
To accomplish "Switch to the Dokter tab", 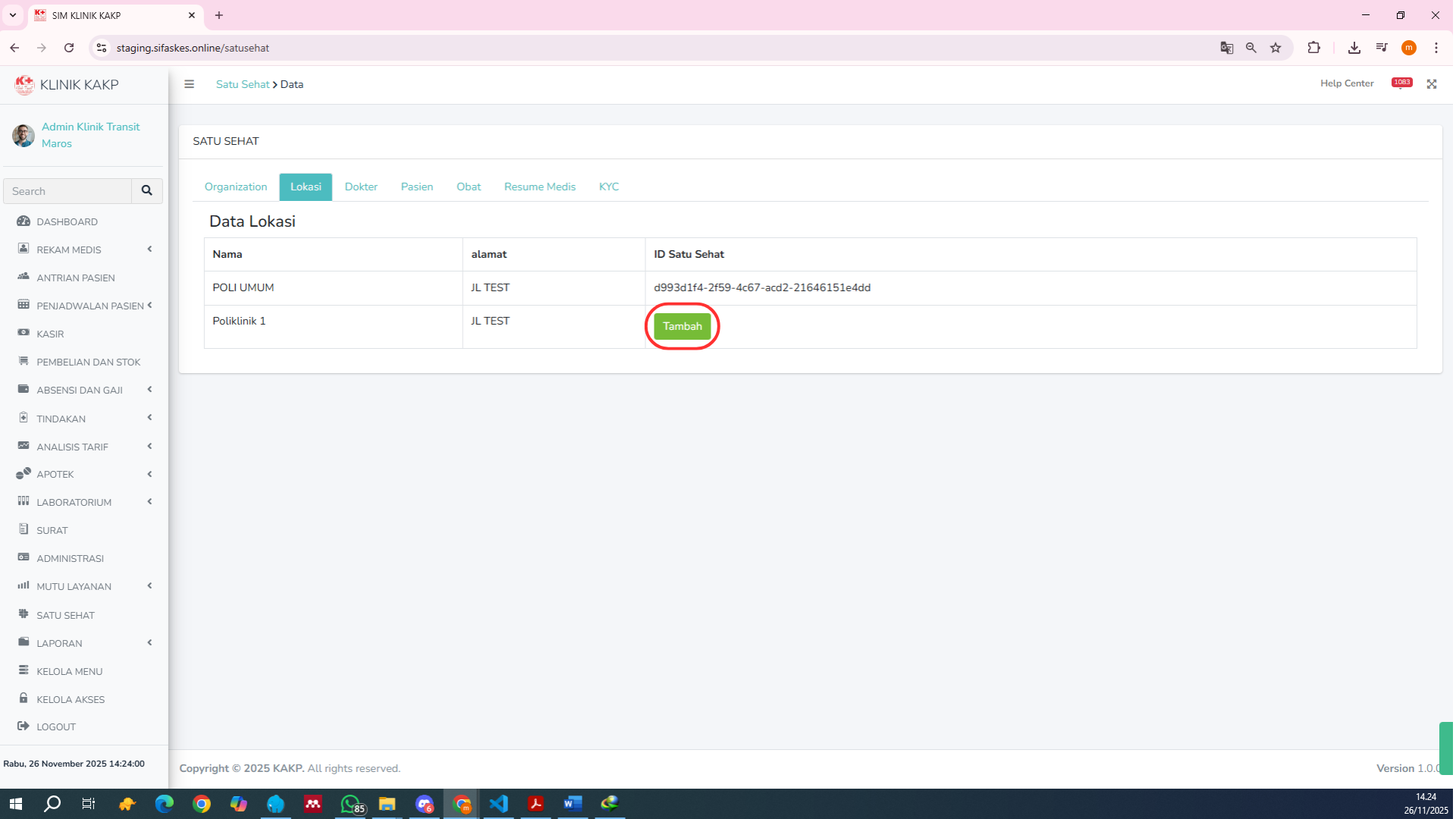I will pyautogui.click(x=361, y=187).
